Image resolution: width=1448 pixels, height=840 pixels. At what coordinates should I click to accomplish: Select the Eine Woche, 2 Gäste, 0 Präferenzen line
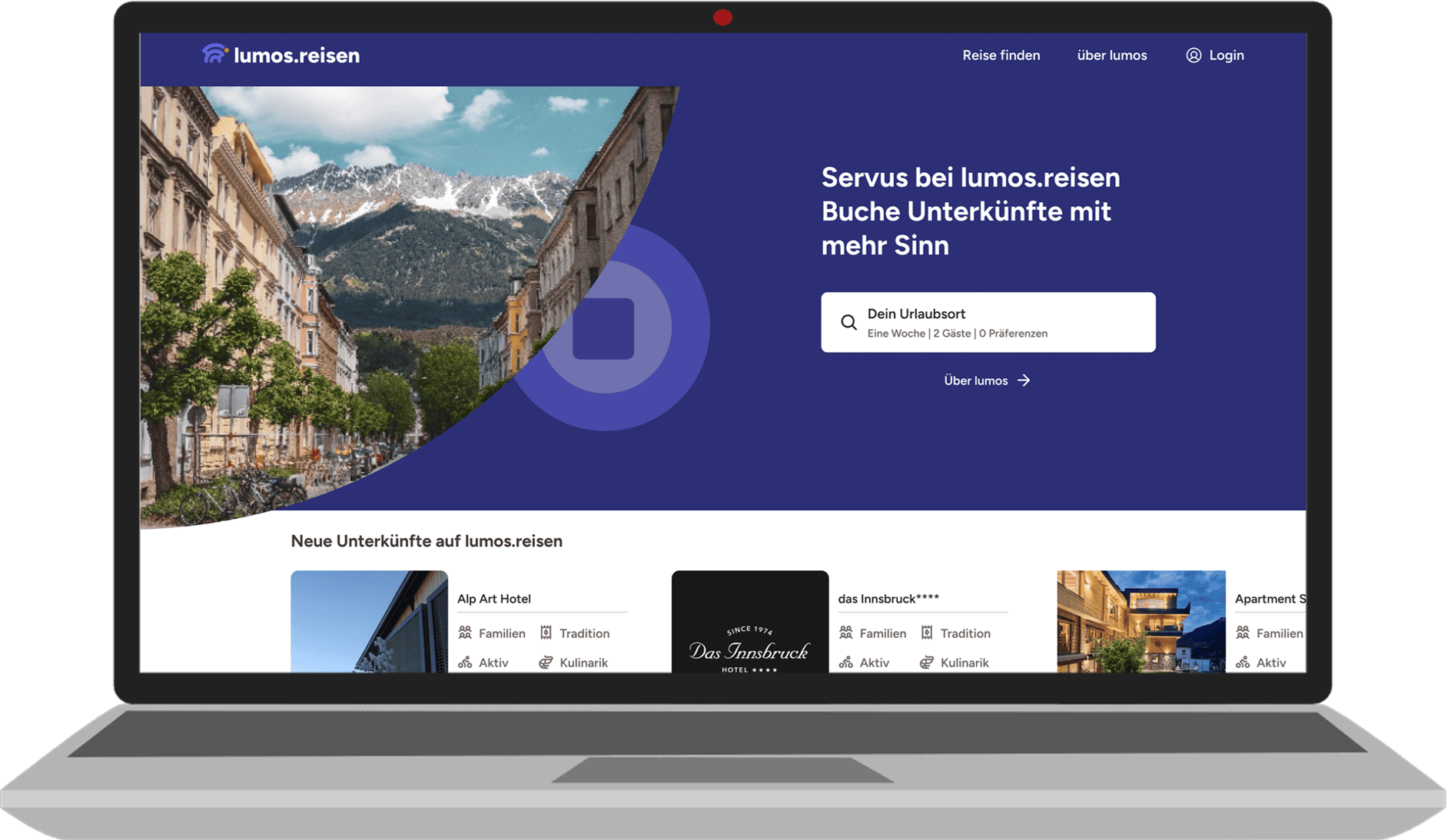click(957, 334)
